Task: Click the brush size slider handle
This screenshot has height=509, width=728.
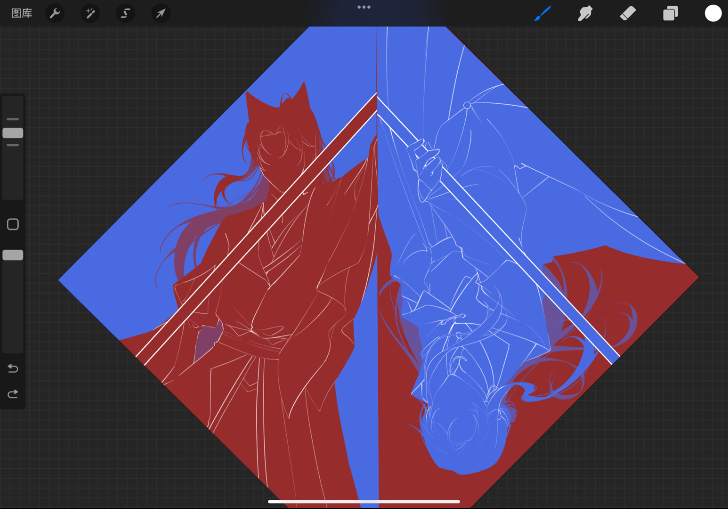Action: coord(13,133)
